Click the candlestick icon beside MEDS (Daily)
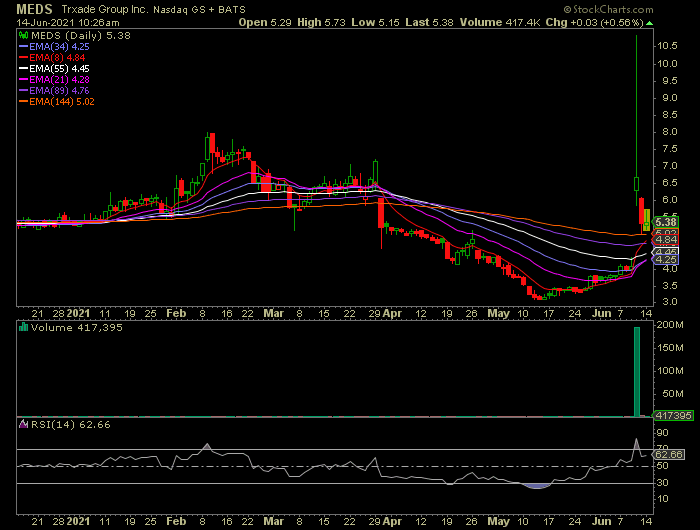The image size is (700, 530). [24, 35]
